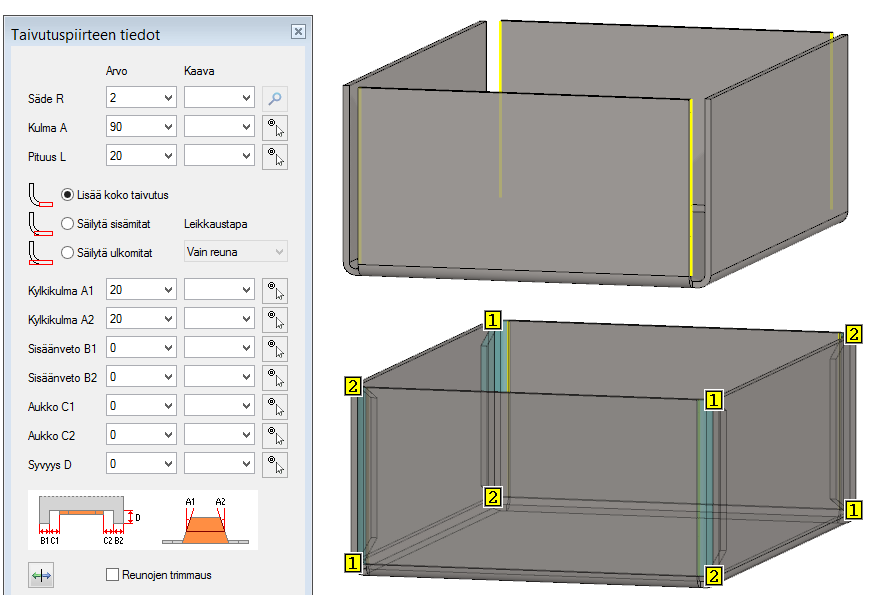876x599 pixels.
Task: Open the Leikkaustapa Vain reuna dropdown
Action: point(235,252)
